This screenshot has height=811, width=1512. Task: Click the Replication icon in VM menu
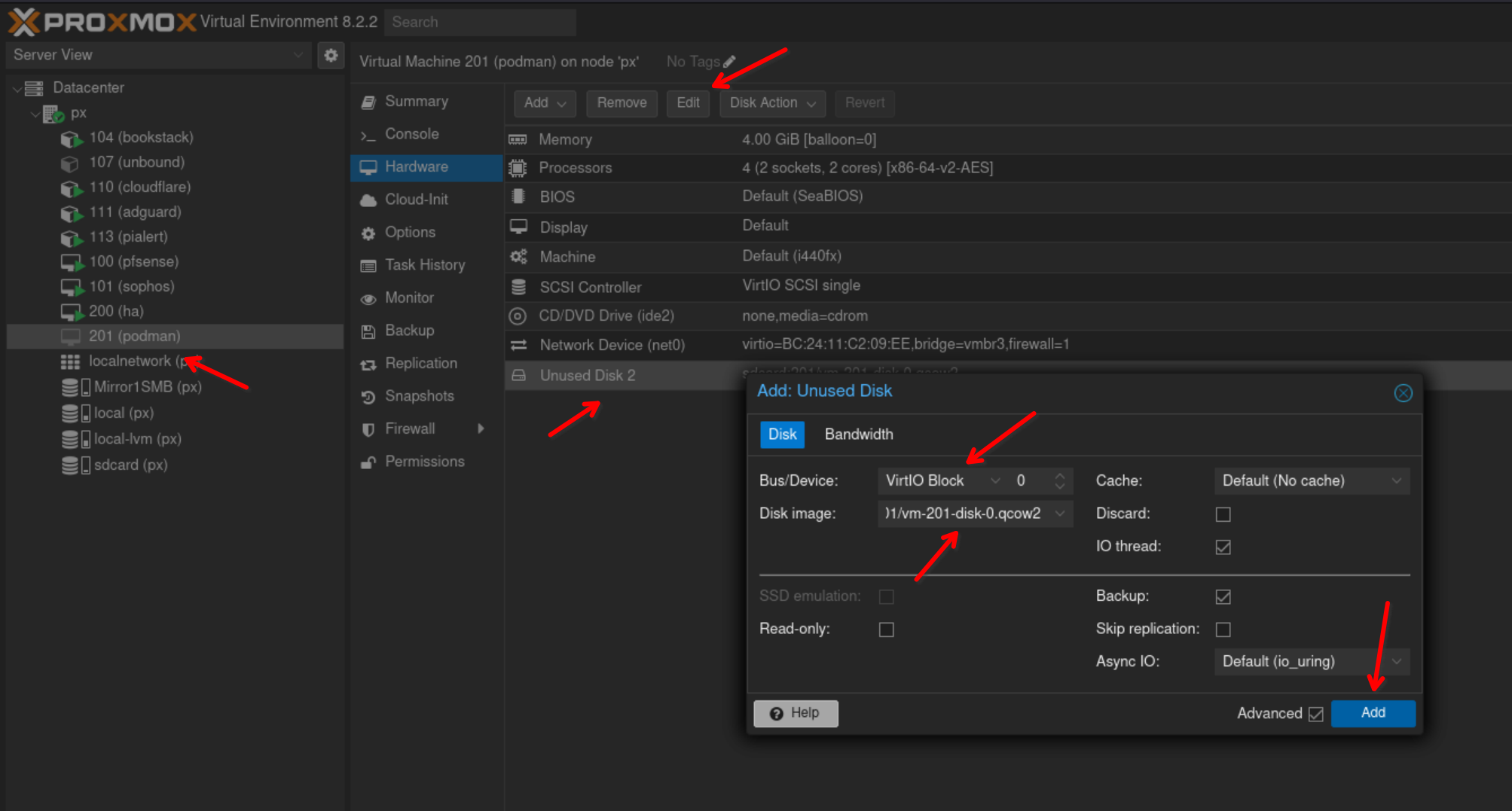[x=368, y=364]
